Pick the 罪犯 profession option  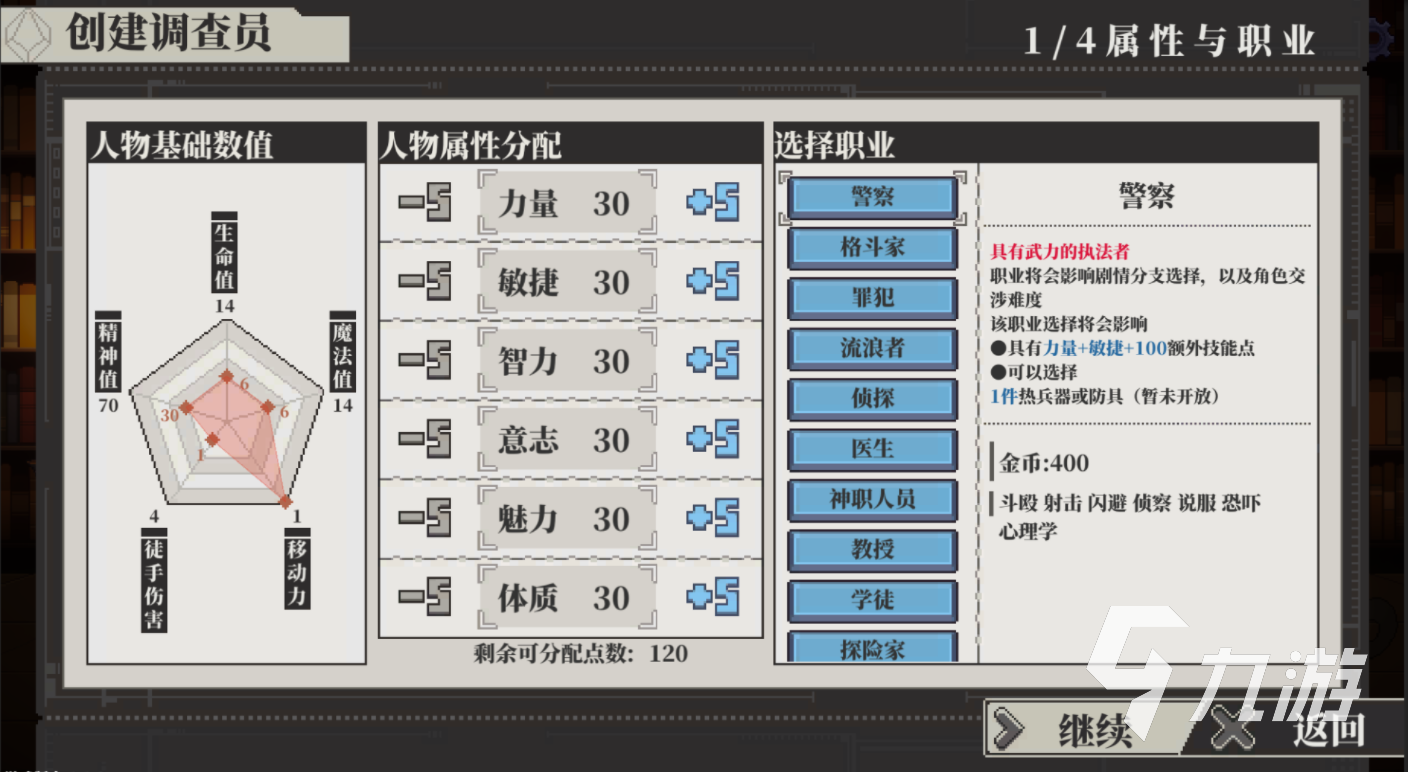click(x=872, y=298)
